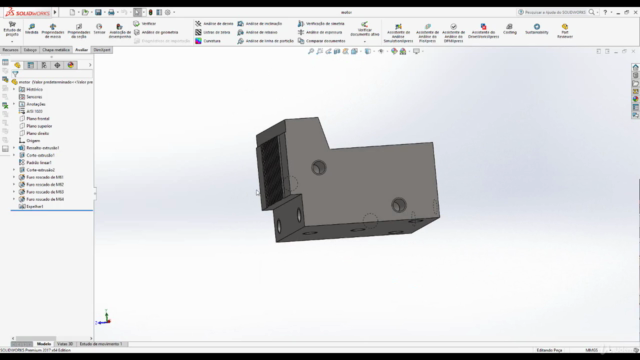Launch Assistente de Análise do FloXpress
This screenshot has height=360, width=640.
(427, 33)
